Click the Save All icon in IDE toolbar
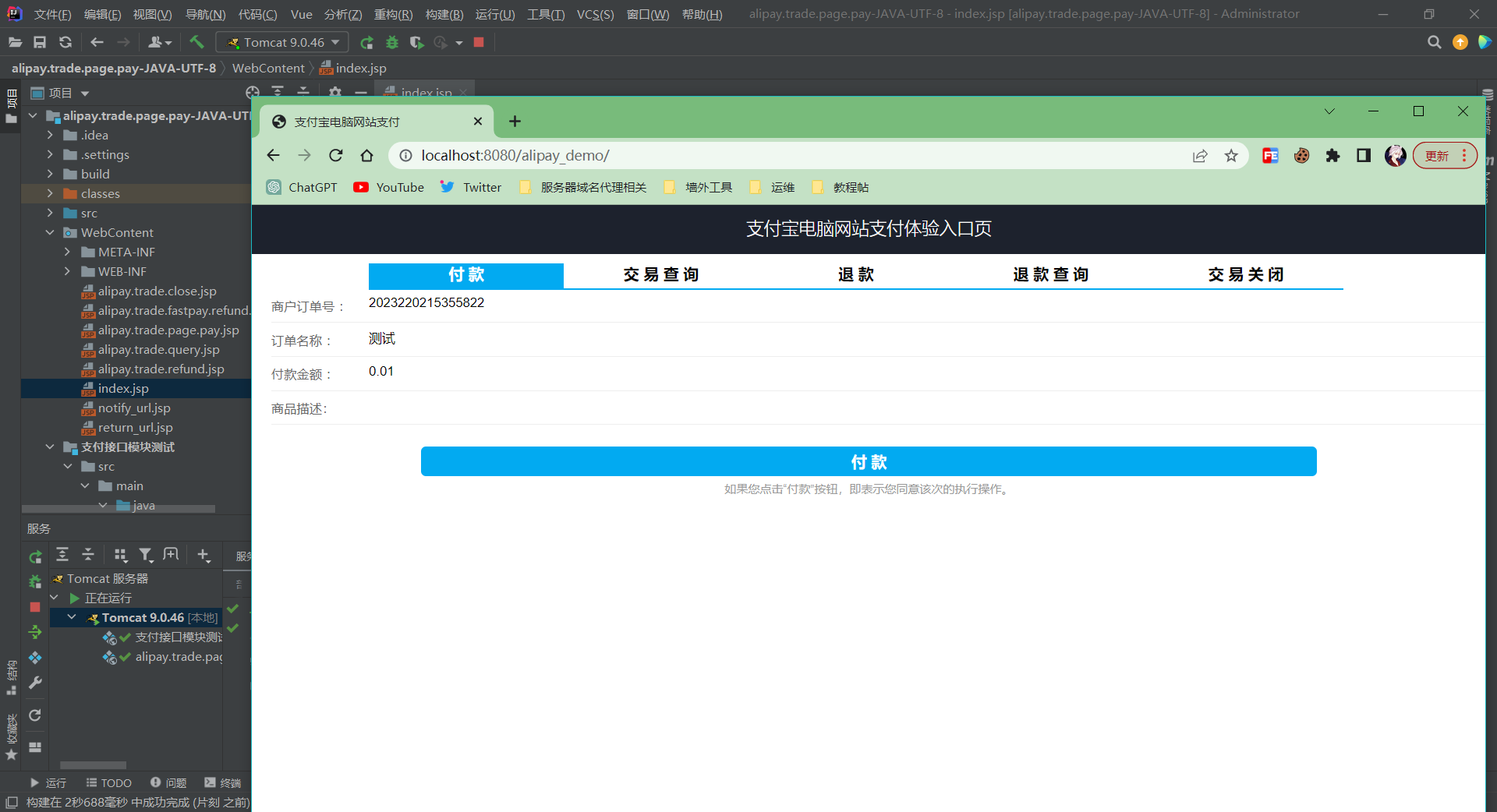 pos(40,42)
